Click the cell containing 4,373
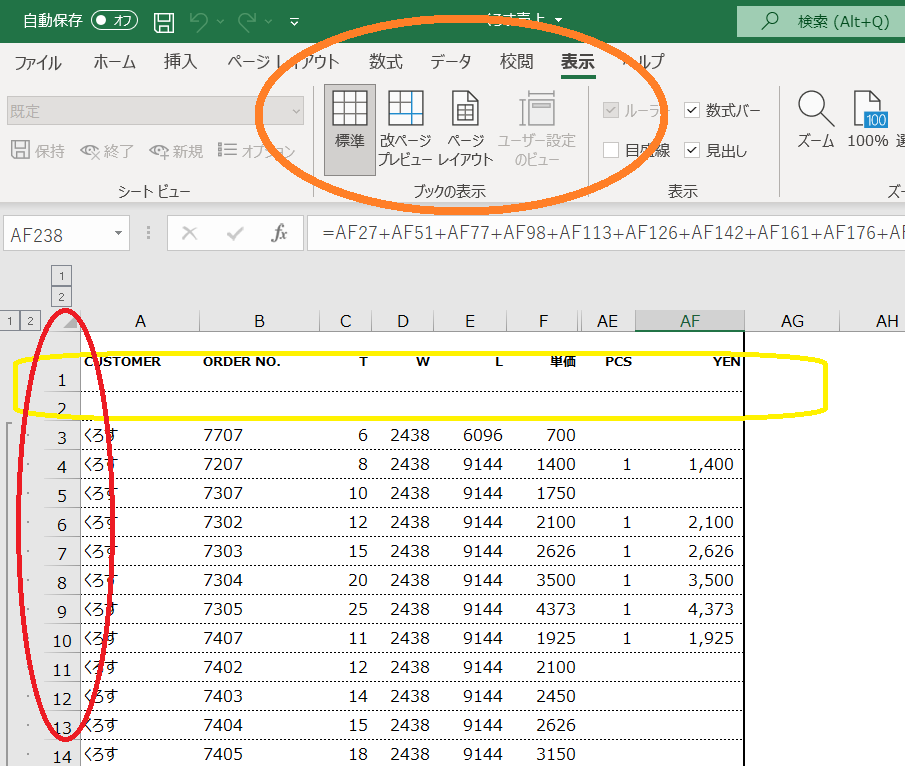The image size is (905, 766). 690,609
